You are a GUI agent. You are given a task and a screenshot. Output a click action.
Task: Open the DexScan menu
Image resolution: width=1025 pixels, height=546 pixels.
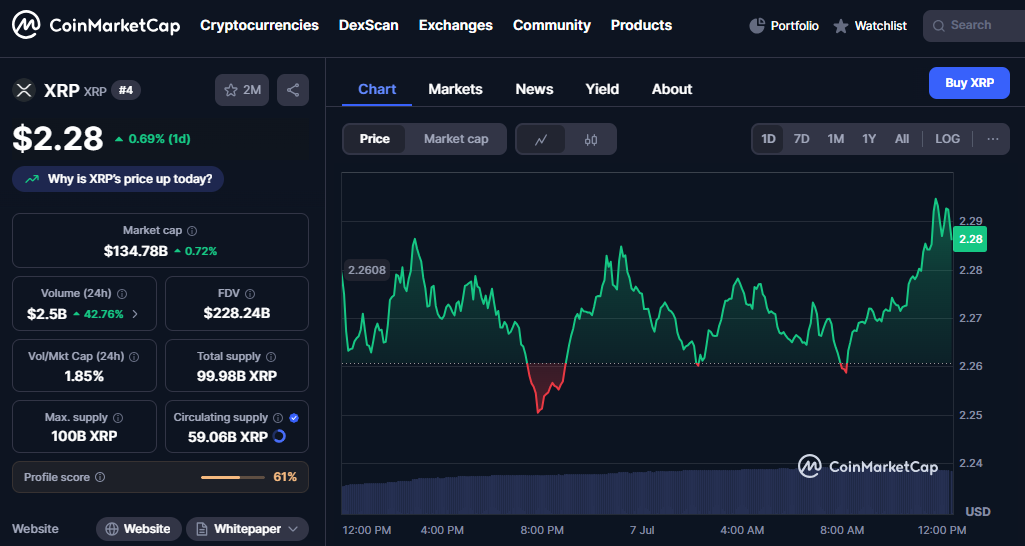pyautogui.click(x=369, y=26)
